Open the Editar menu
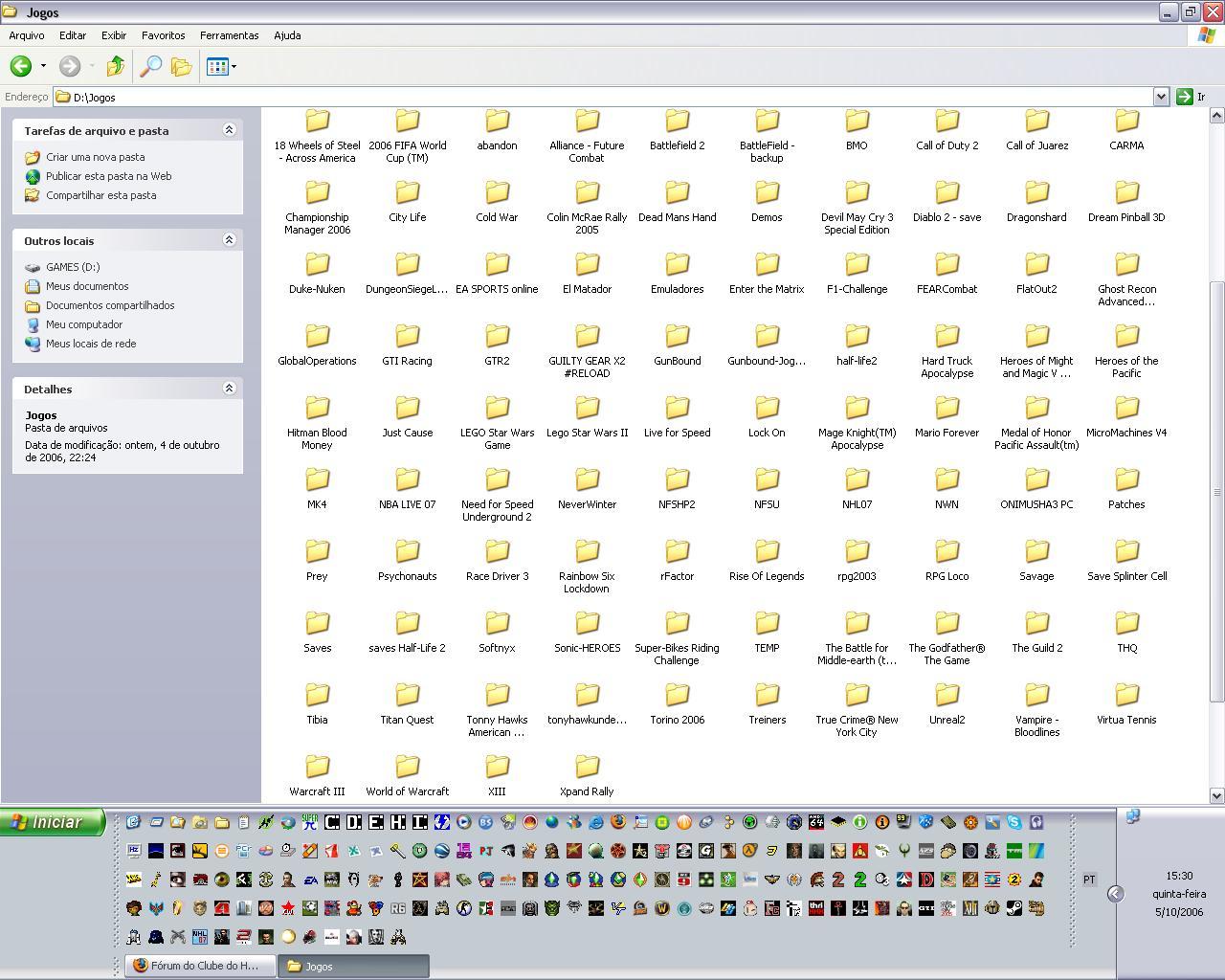 (73, 35)
